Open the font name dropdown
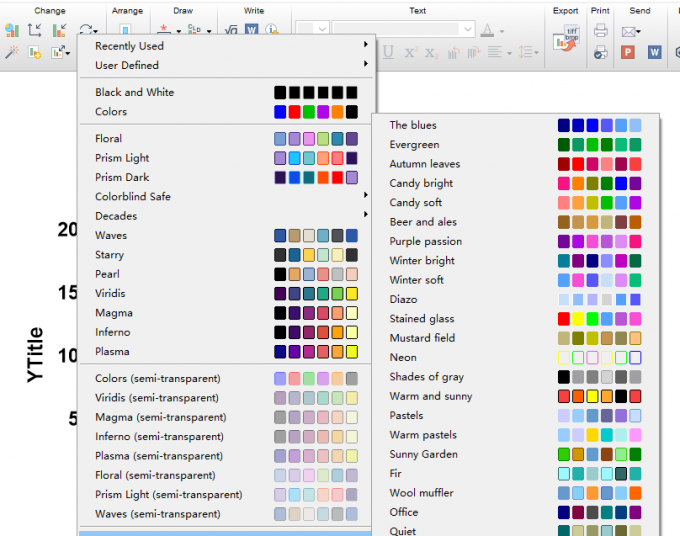 (468, 29)
